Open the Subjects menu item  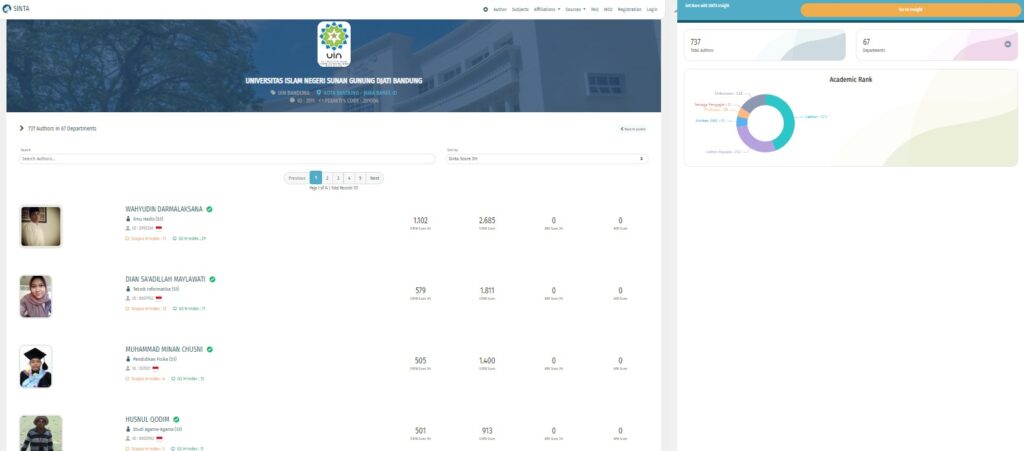[520, 9]
